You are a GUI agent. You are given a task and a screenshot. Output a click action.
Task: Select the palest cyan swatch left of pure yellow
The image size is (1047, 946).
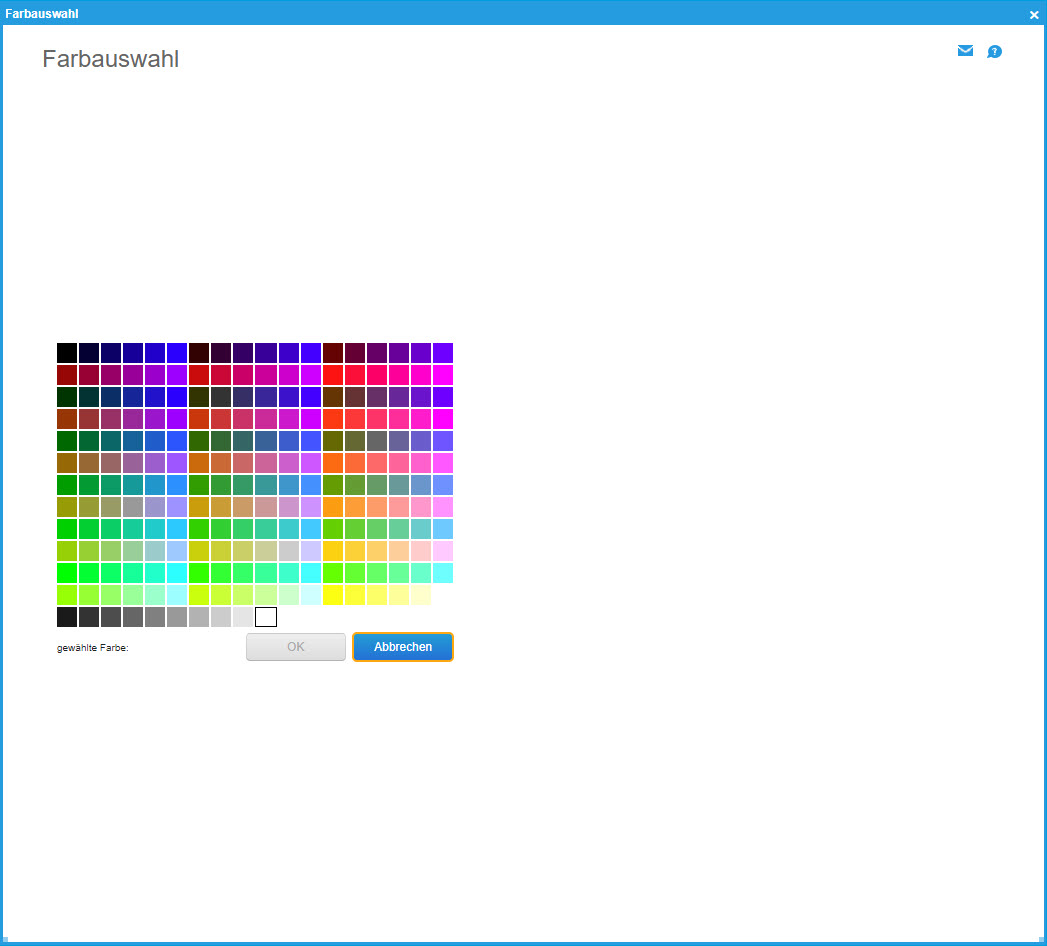coord(311,595)
